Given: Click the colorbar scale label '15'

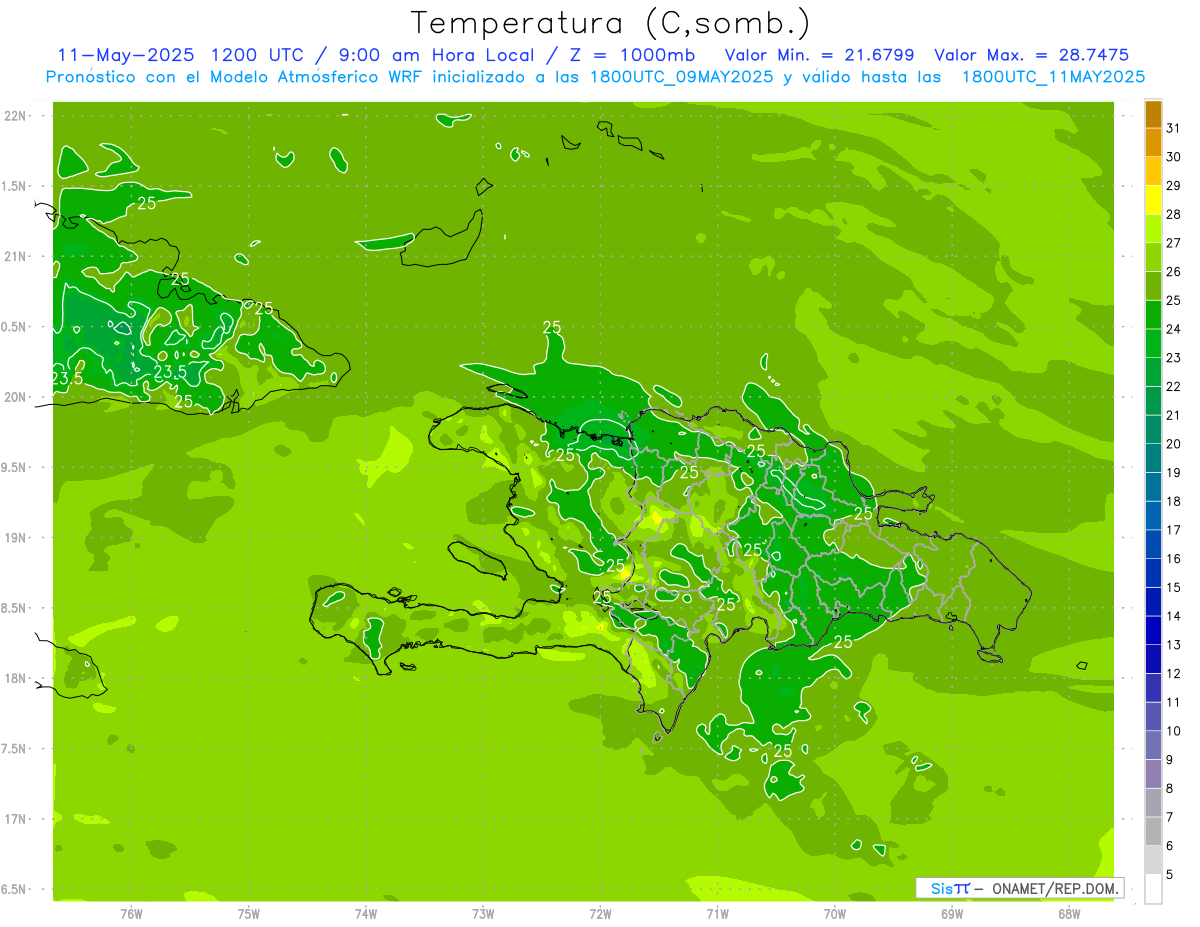Looking at the screenshot, I should coord(1174,587).
